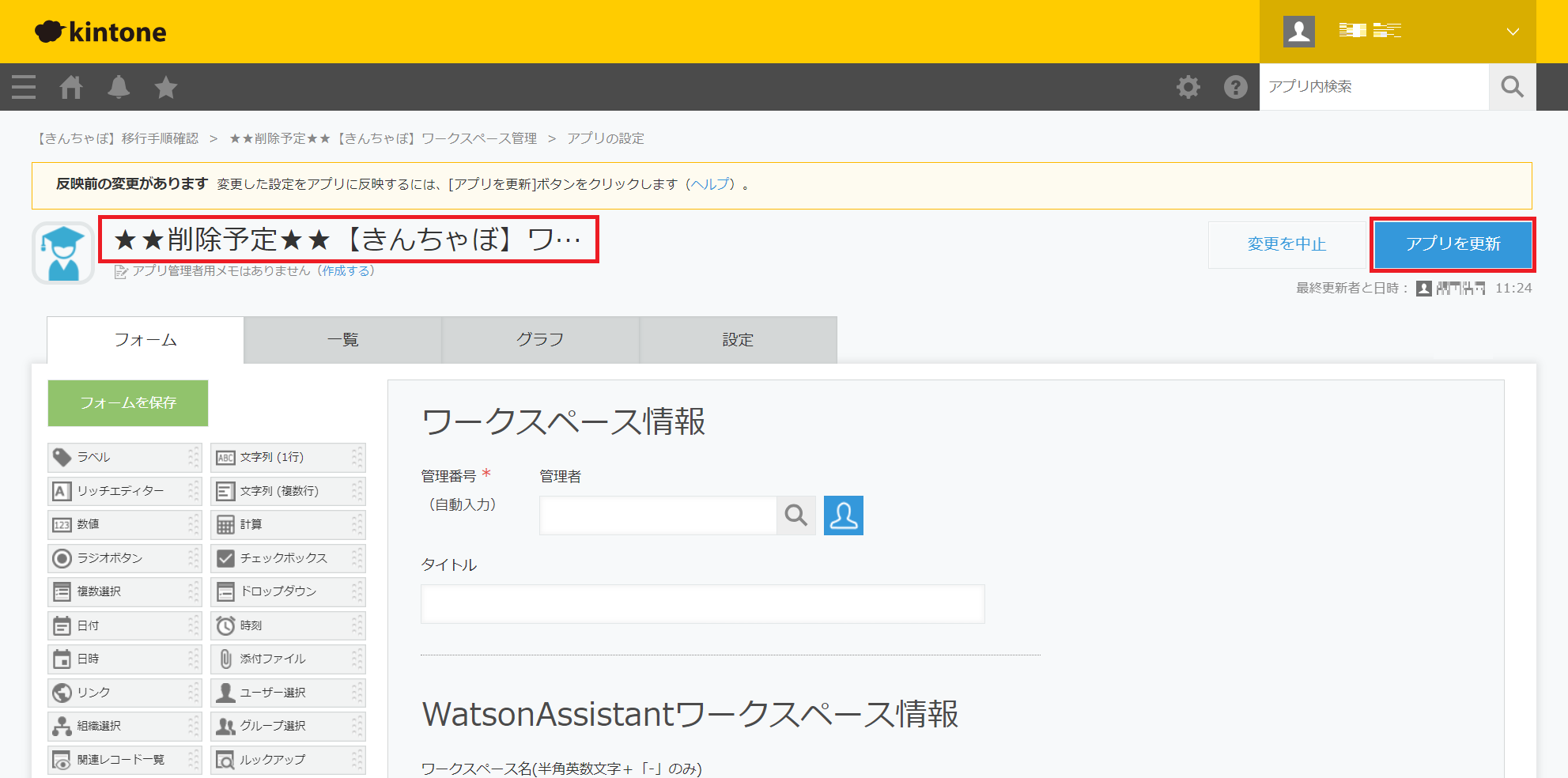1568x778 pixels.
Task: Switch to the 一覧 tab
Action: 342,340
